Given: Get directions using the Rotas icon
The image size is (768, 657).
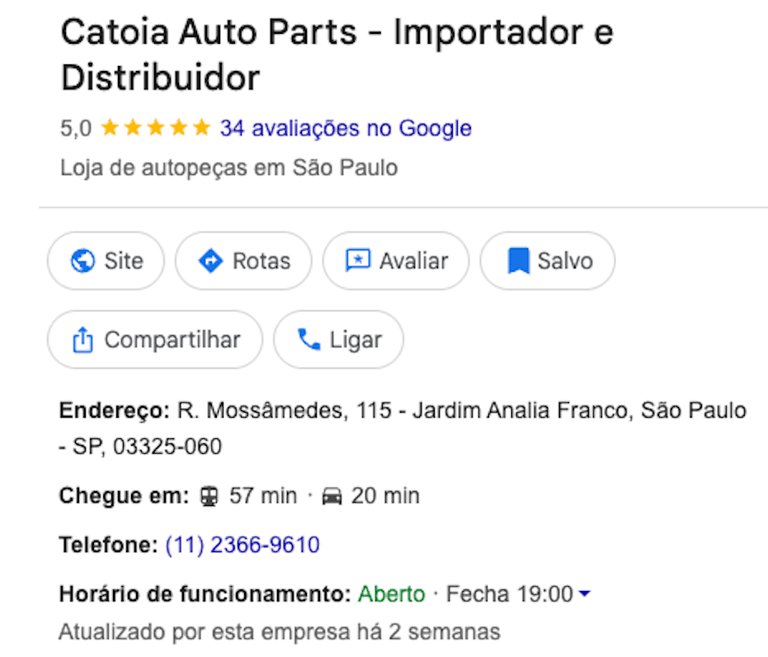Looking at the screenshot, I should pos(210,261).
